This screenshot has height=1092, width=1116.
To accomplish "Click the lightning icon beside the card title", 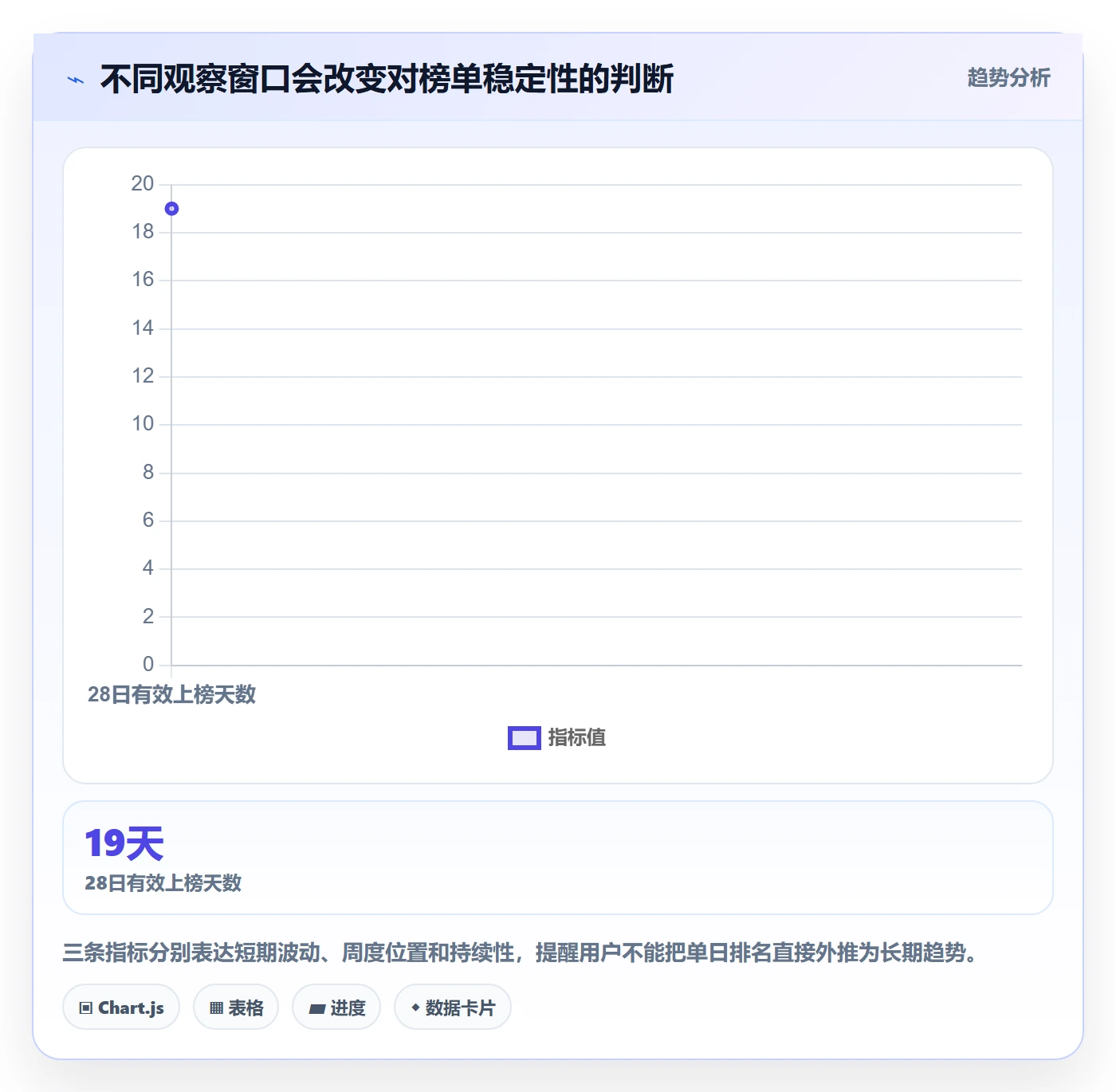I will 76,80.
